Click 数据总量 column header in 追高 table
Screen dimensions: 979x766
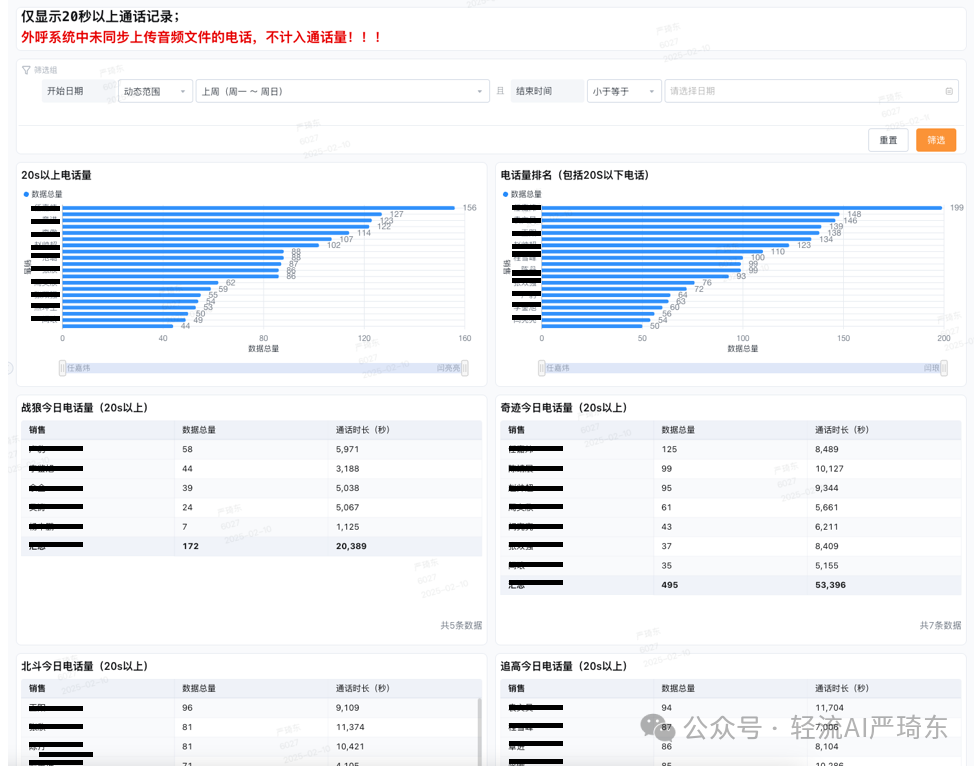(x=678, y=688)
